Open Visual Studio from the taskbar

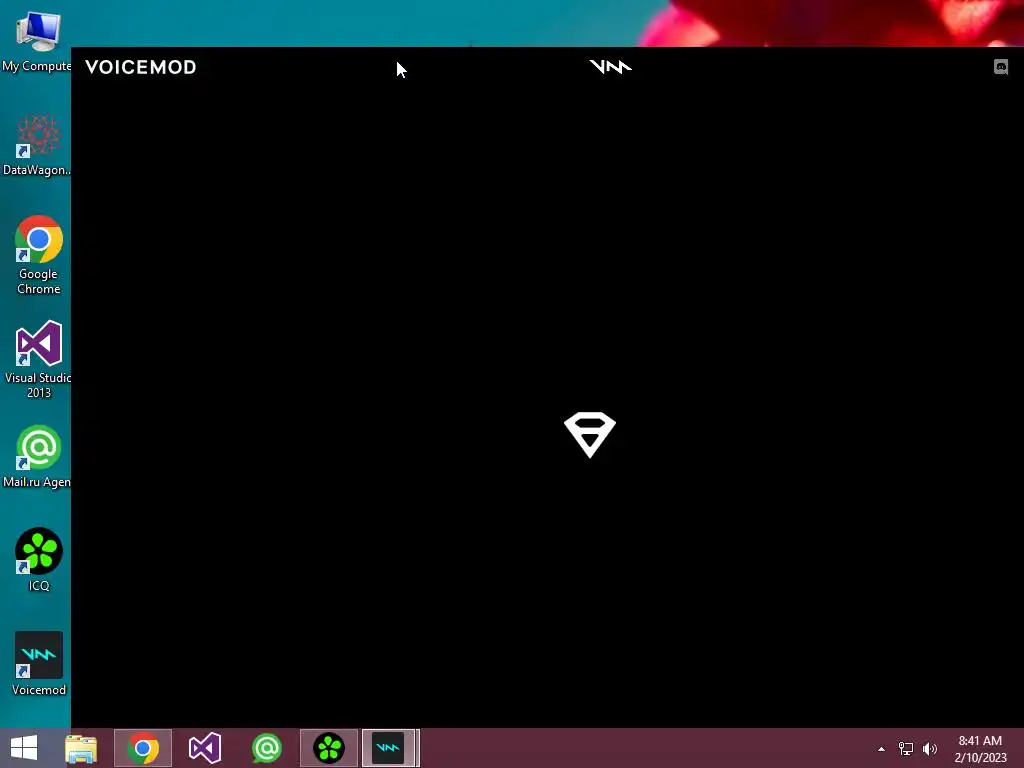(204, 748)
